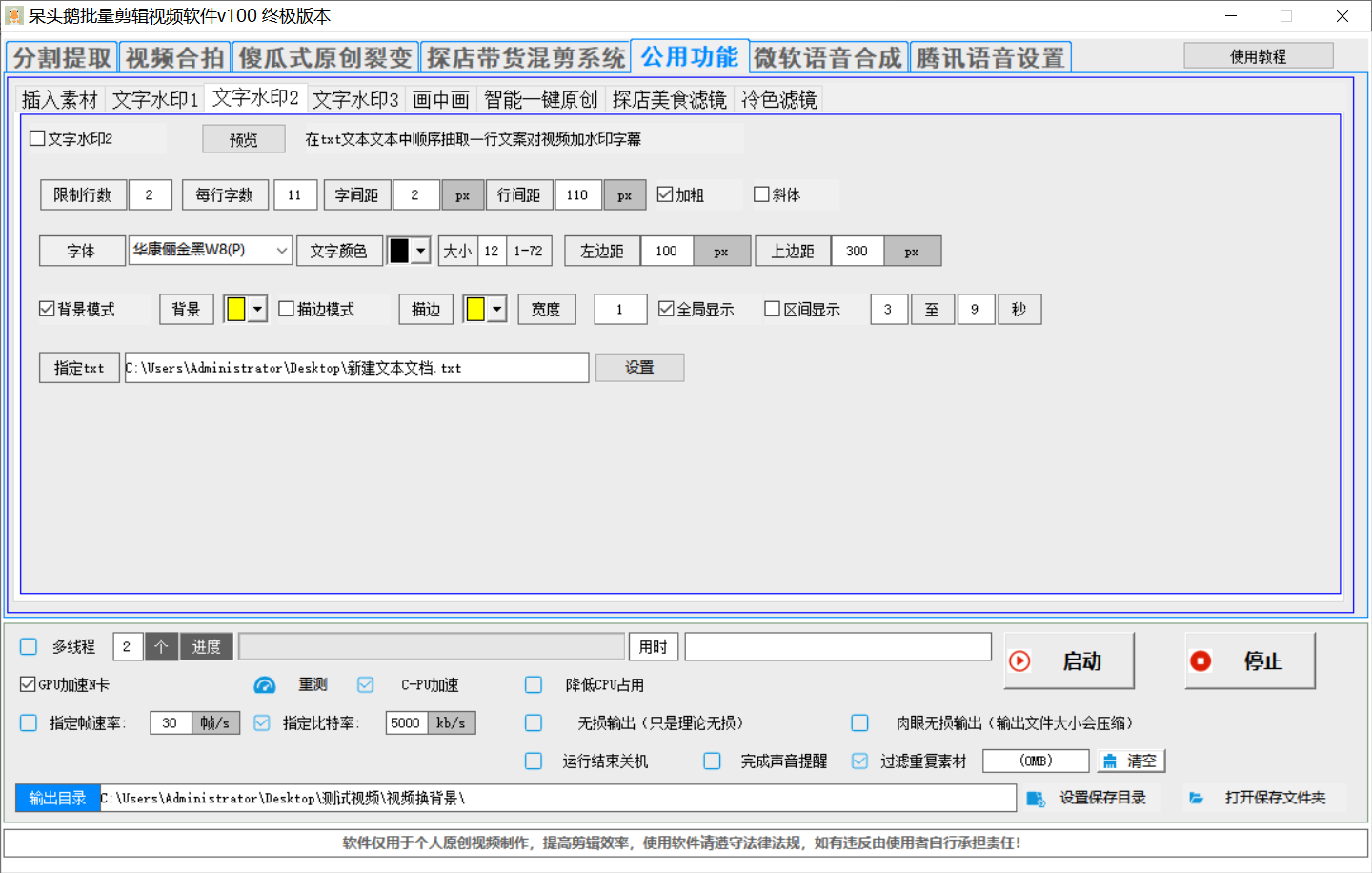Click the folder icon beside 打开保存文件夹
Image resolution: width=1372 pixels, height=873 pixels.
[x=1197, y=798]
